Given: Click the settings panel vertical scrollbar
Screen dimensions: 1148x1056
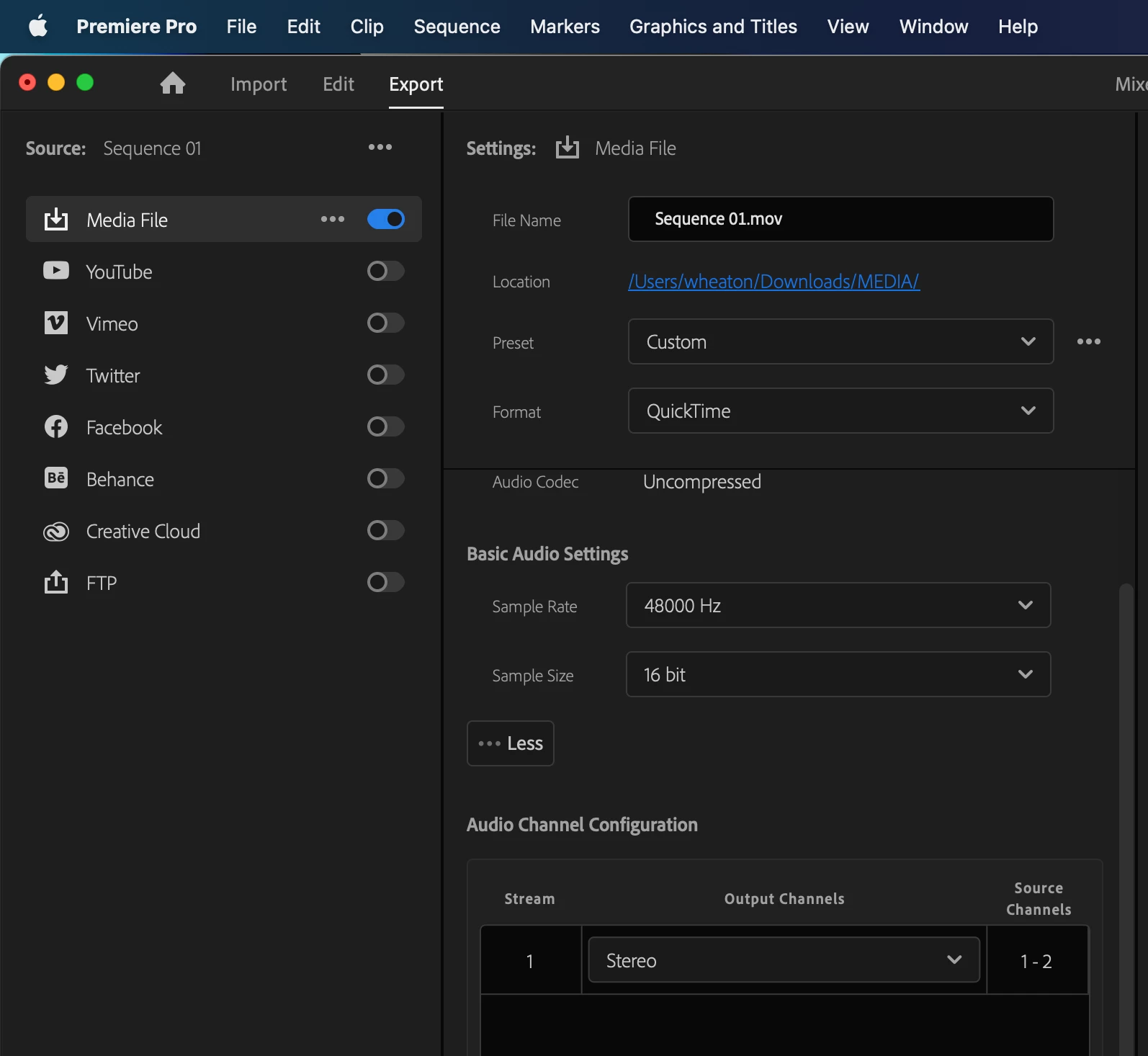Looking at the screenshot, I should [1126, 819].
